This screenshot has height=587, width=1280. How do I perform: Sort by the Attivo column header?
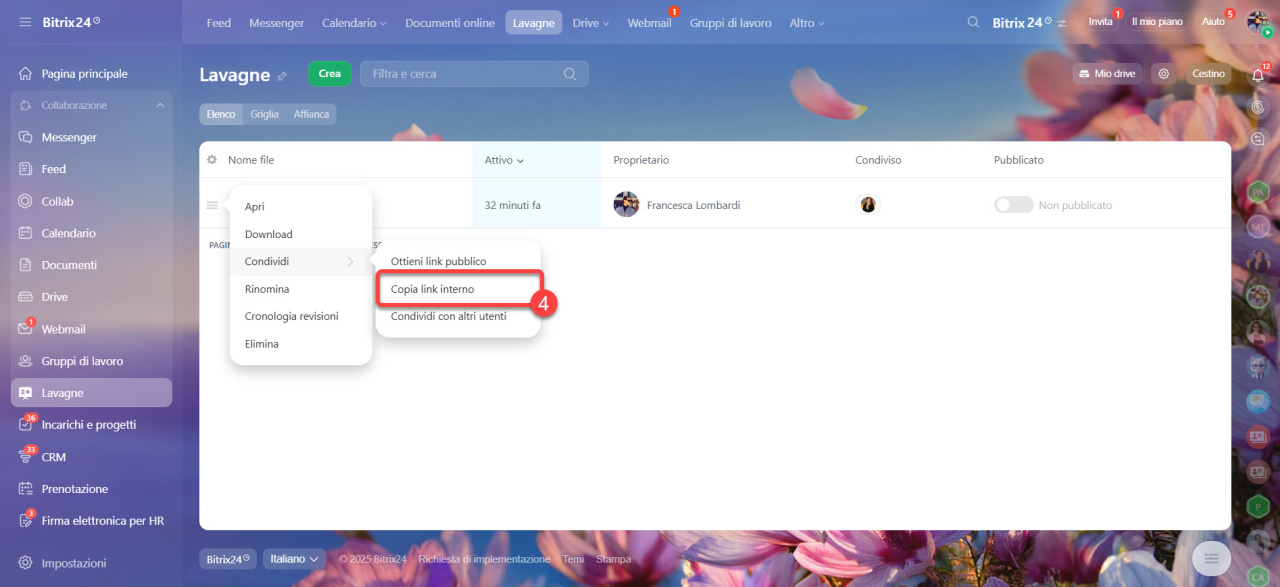point(505,160)
